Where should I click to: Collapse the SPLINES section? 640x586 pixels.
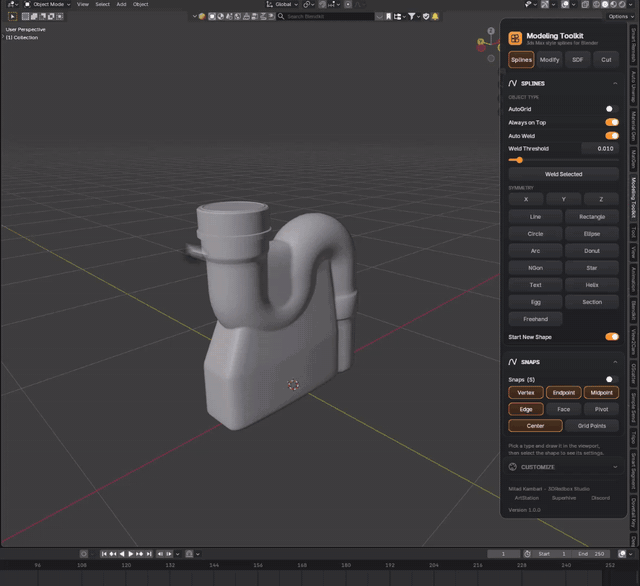tap(615, 83)
